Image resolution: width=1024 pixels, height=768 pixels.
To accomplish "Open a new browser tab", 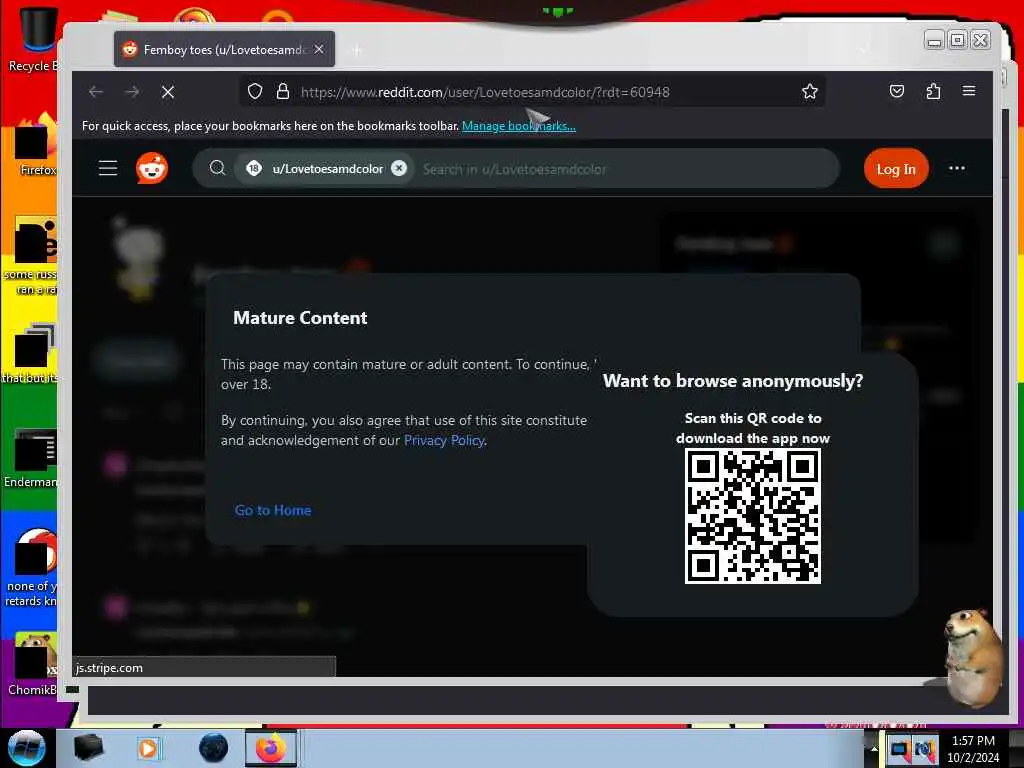I will tap(357, 50).
